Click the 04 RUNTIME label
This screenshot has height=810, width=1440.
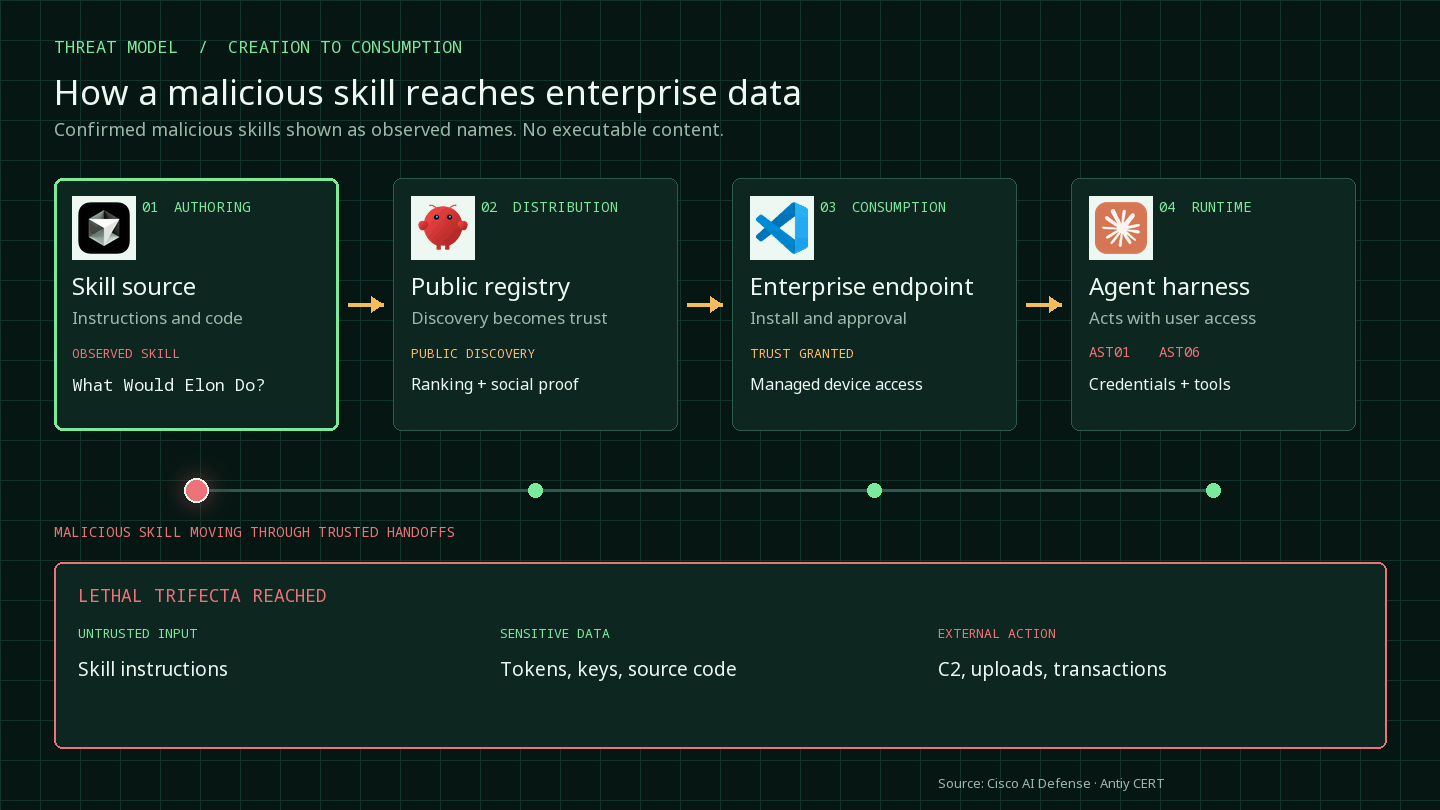(1205, 207)
